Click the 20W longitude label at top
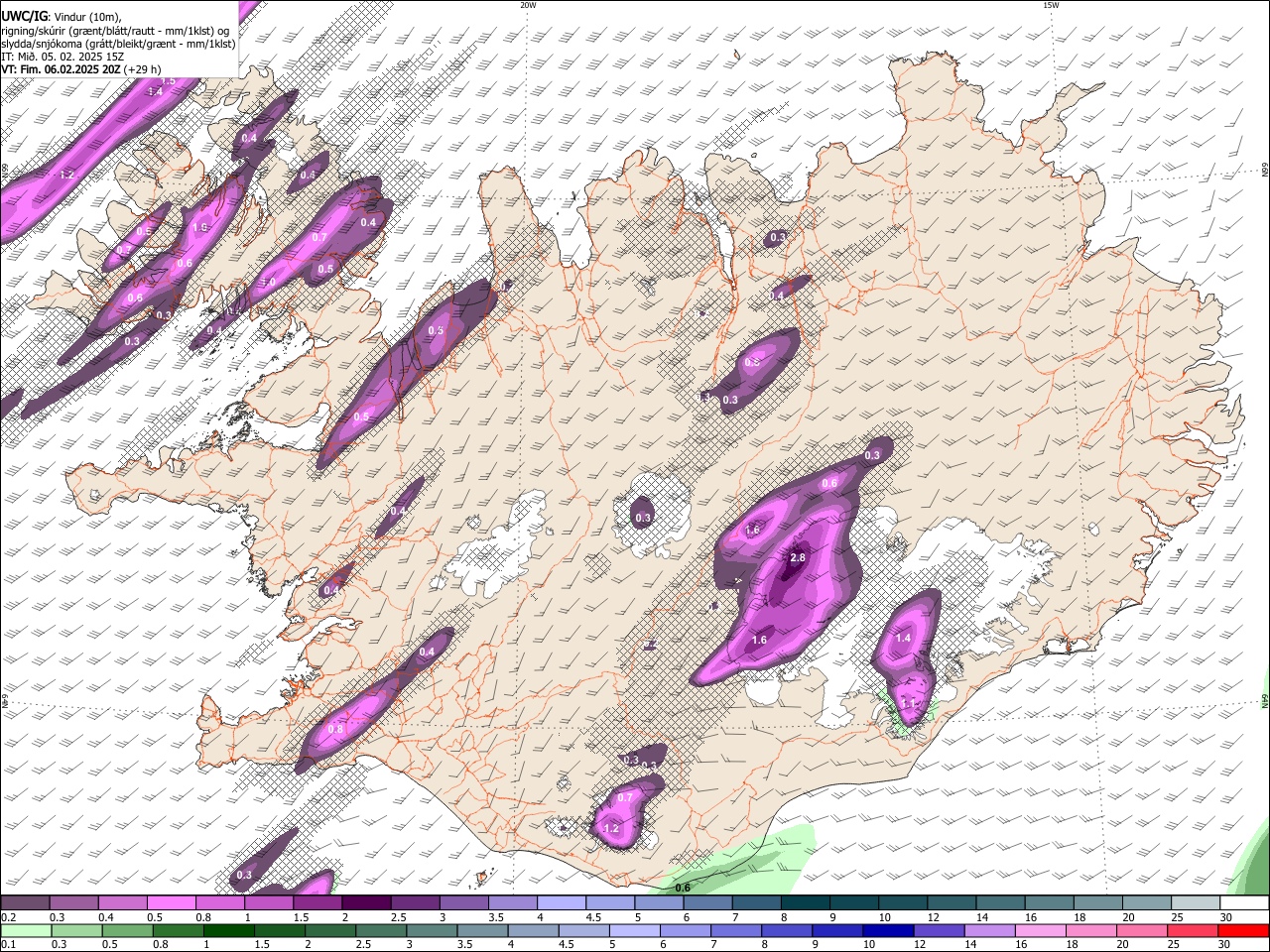Screen dimensions: 1270x952 [x=528, y=5]
